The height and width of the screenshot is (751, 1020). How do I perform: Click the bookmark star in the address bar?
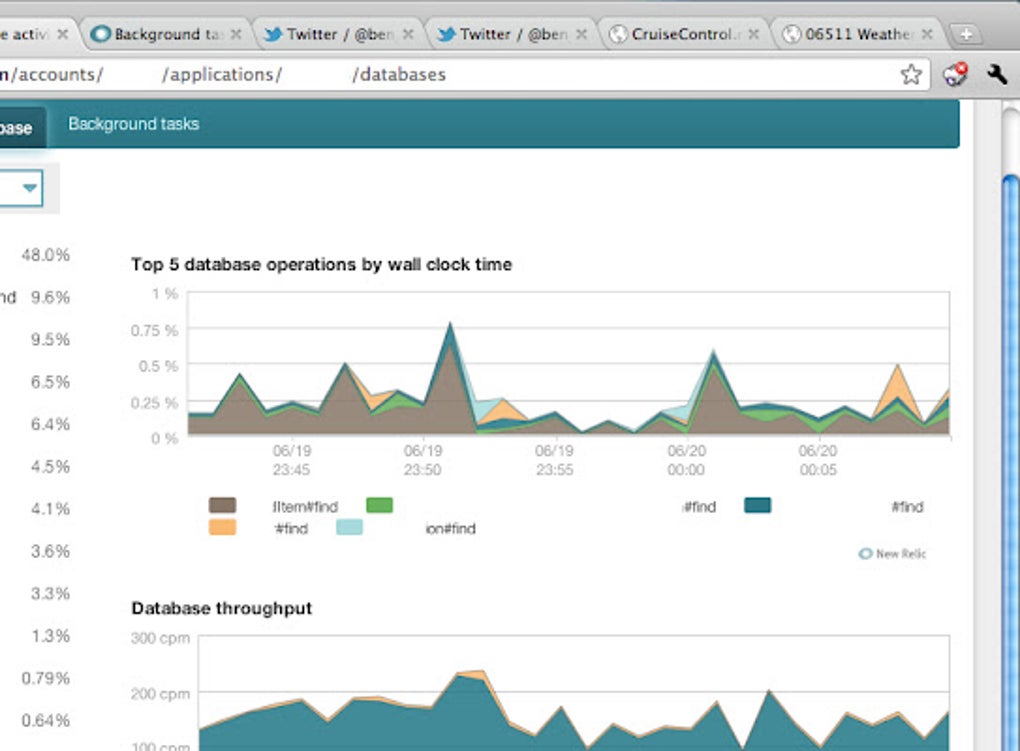click(x=911, y=73)
